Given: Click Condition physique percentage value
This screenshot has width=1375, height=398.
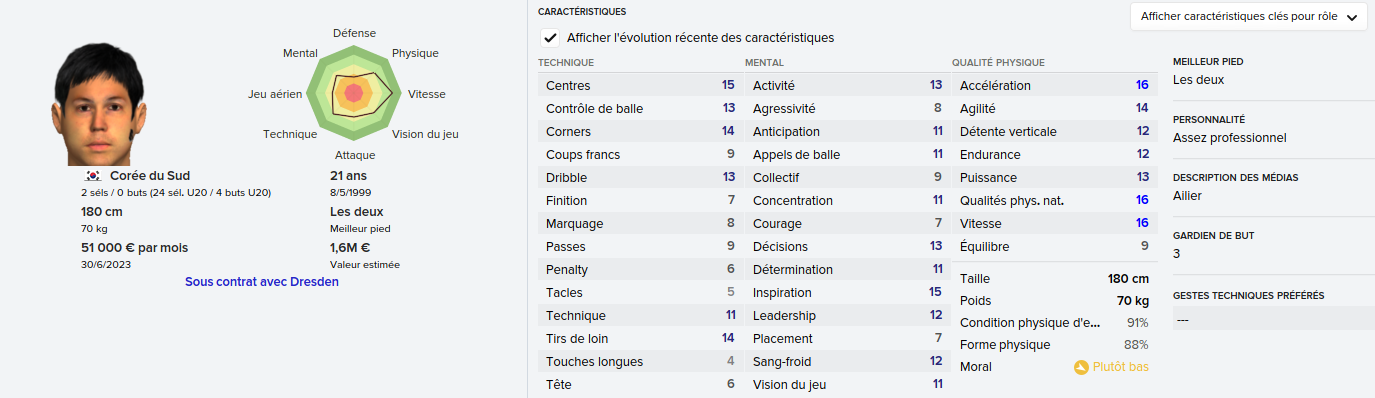Looking at the screenshot, I should [1137, 324].
